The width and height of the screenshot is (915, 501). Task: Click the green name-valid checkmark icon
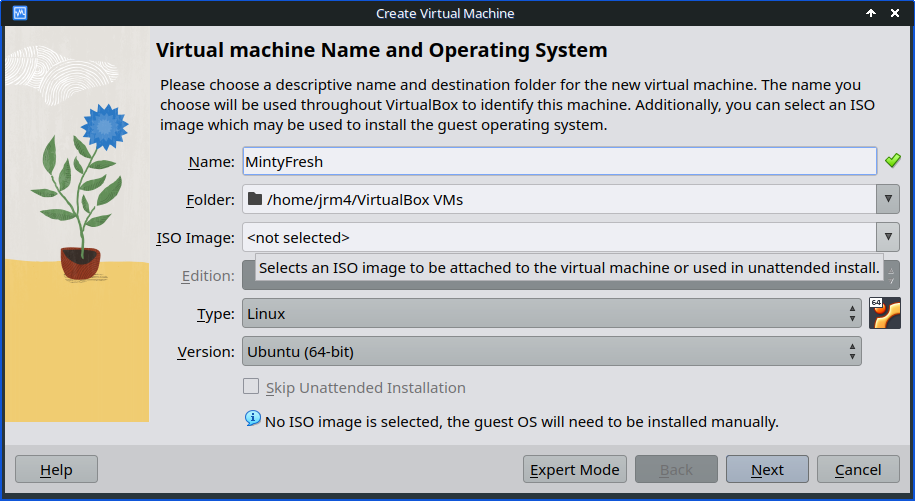[x=892, y=160]
